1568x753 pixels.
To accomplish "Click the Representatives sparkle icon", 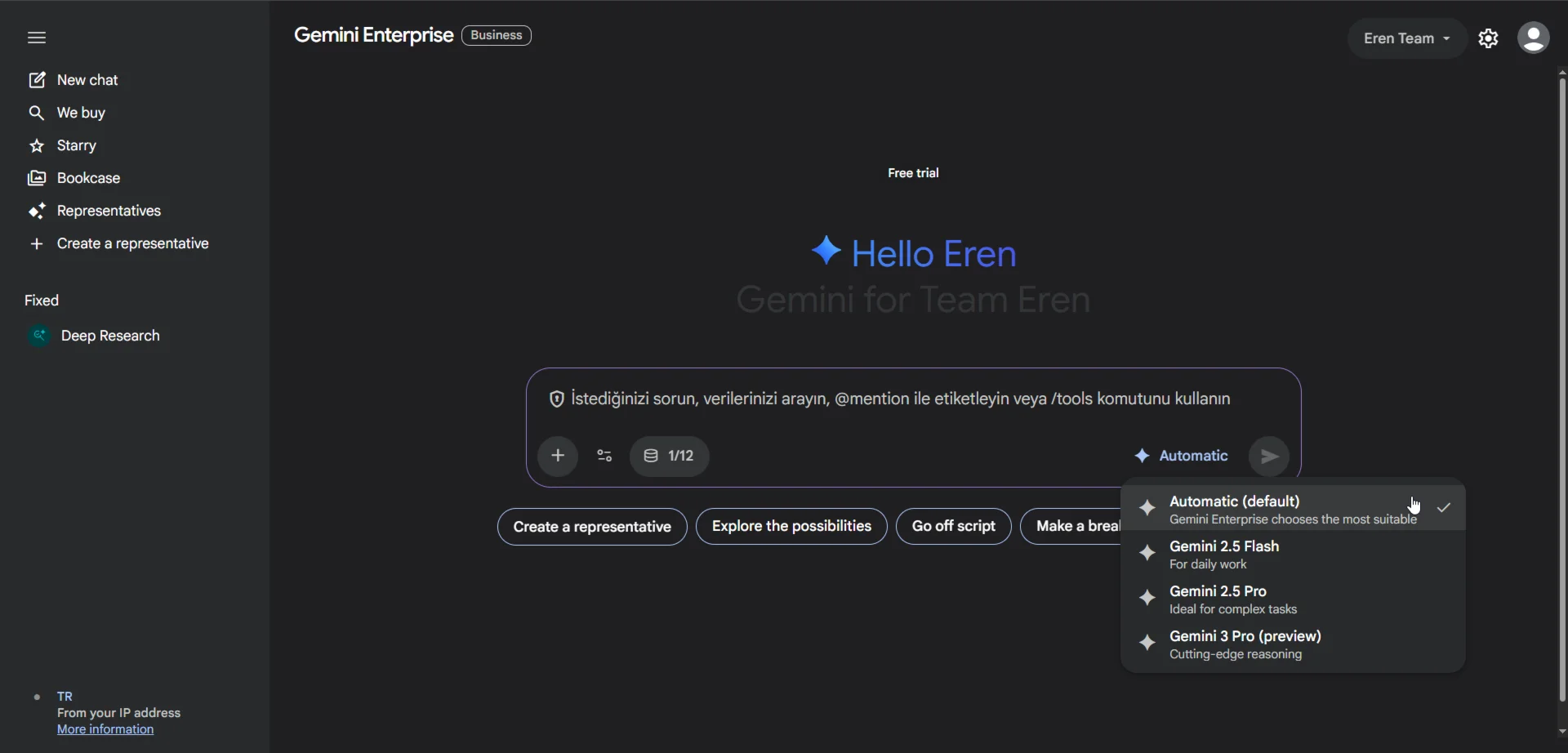I will tap(37, 211).
